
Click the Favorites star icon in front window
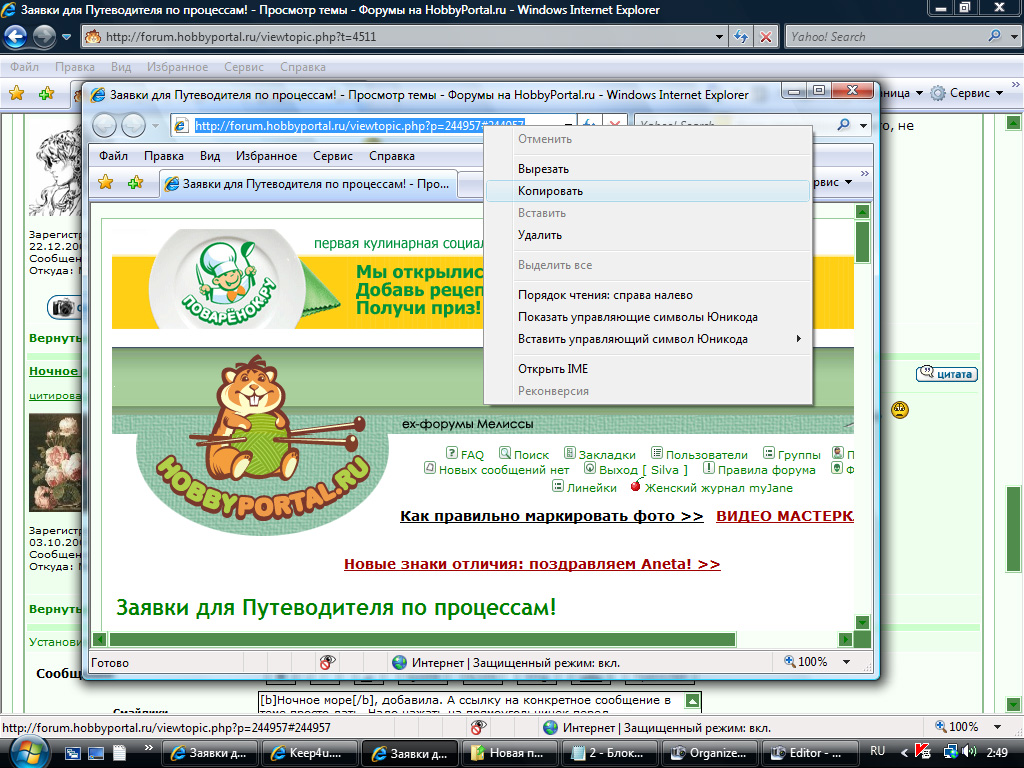[105, 183]
